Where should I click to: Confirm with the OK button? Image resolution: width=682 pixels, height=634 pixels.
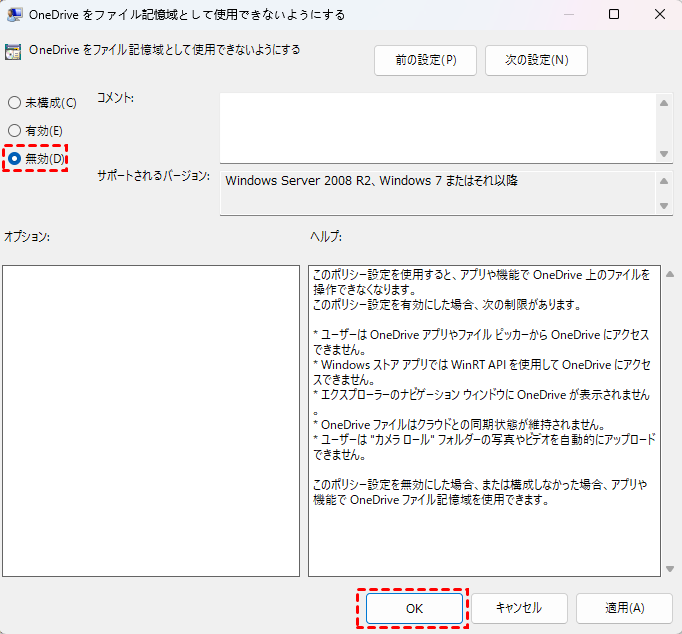point(414,608)
